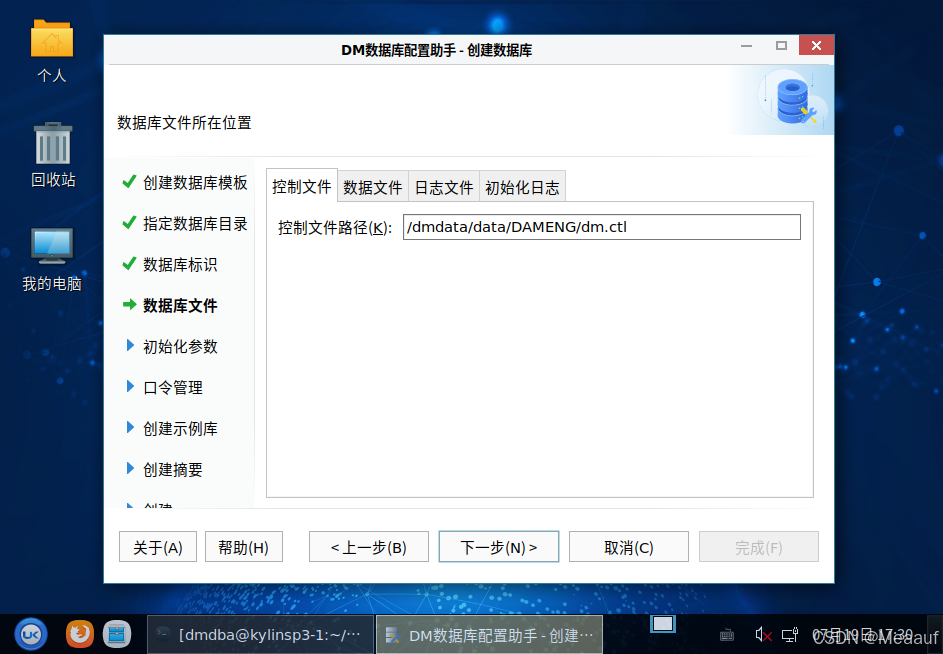The width and height of the screenshot is (943, 654).
Task: Click the muted volume tray icon
Action: point(763,634)
